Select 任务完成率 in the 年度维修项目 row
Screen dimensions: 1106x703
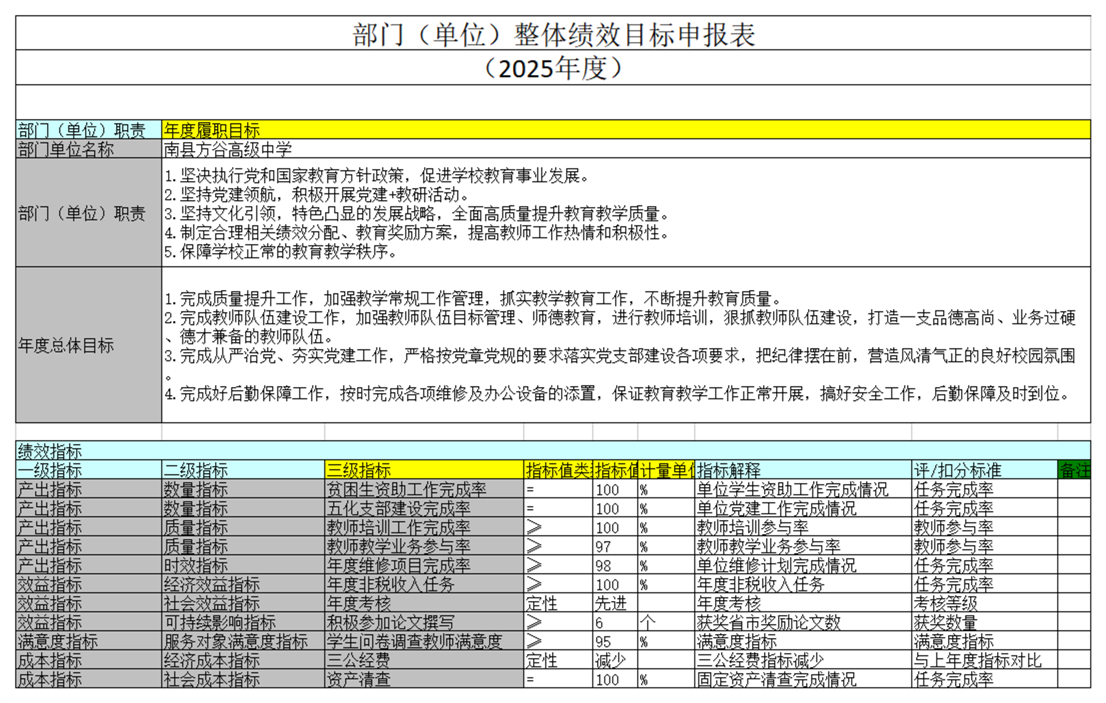[985, 566]
